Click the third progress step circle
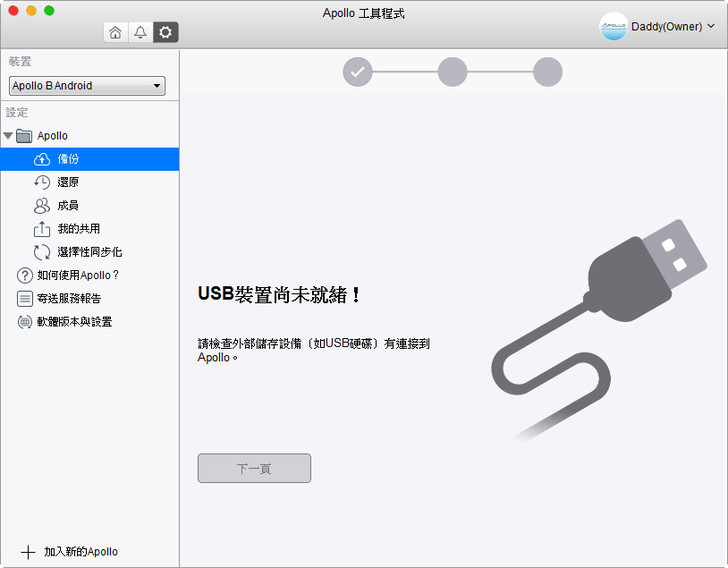The width and height of the screenshot is (728, 568). point(548,72)
